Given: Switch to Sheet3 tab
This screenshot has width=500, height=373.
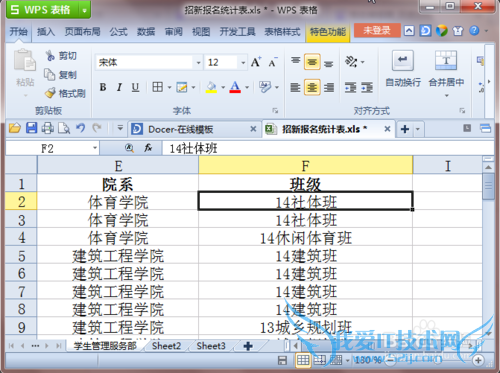Looking at the screenshot, I should tap(211, 346).
